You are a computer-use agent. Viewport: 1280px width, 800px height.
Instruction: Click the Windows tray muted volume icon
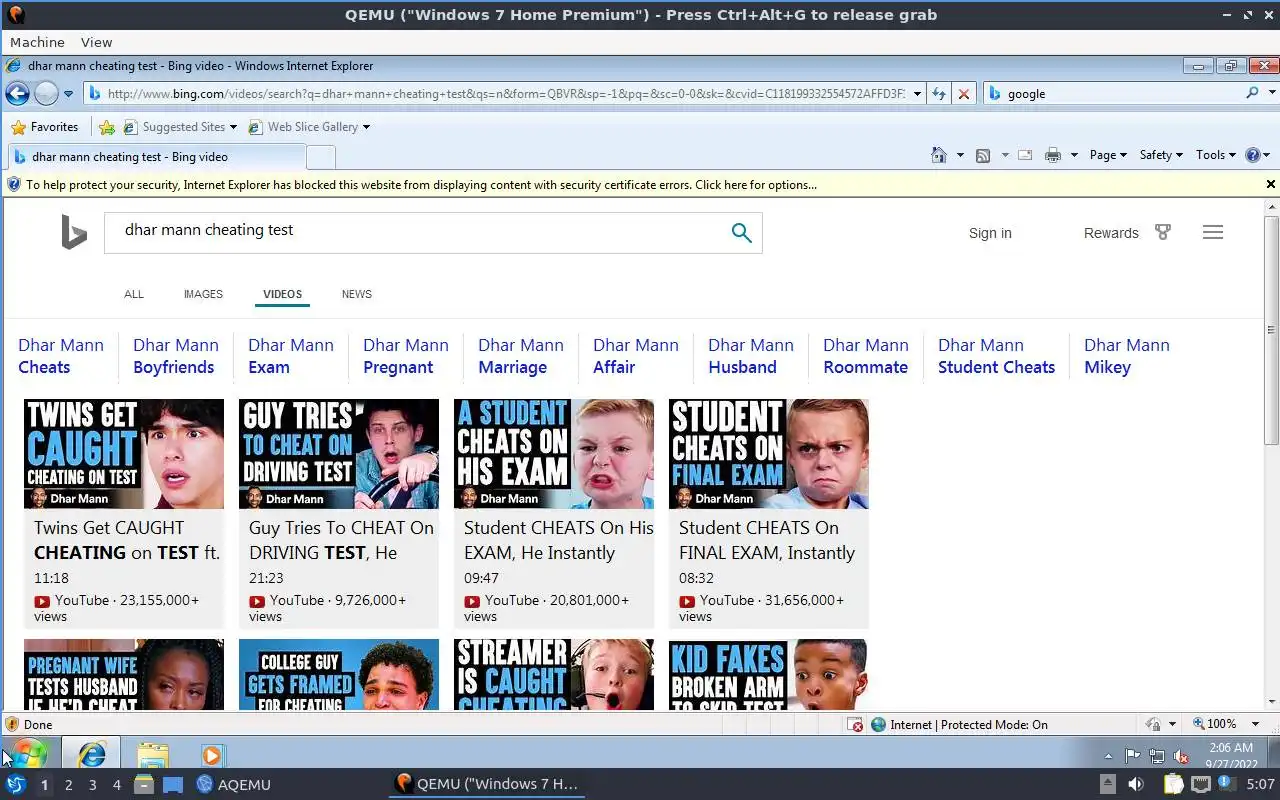[x=1180, y=756]
